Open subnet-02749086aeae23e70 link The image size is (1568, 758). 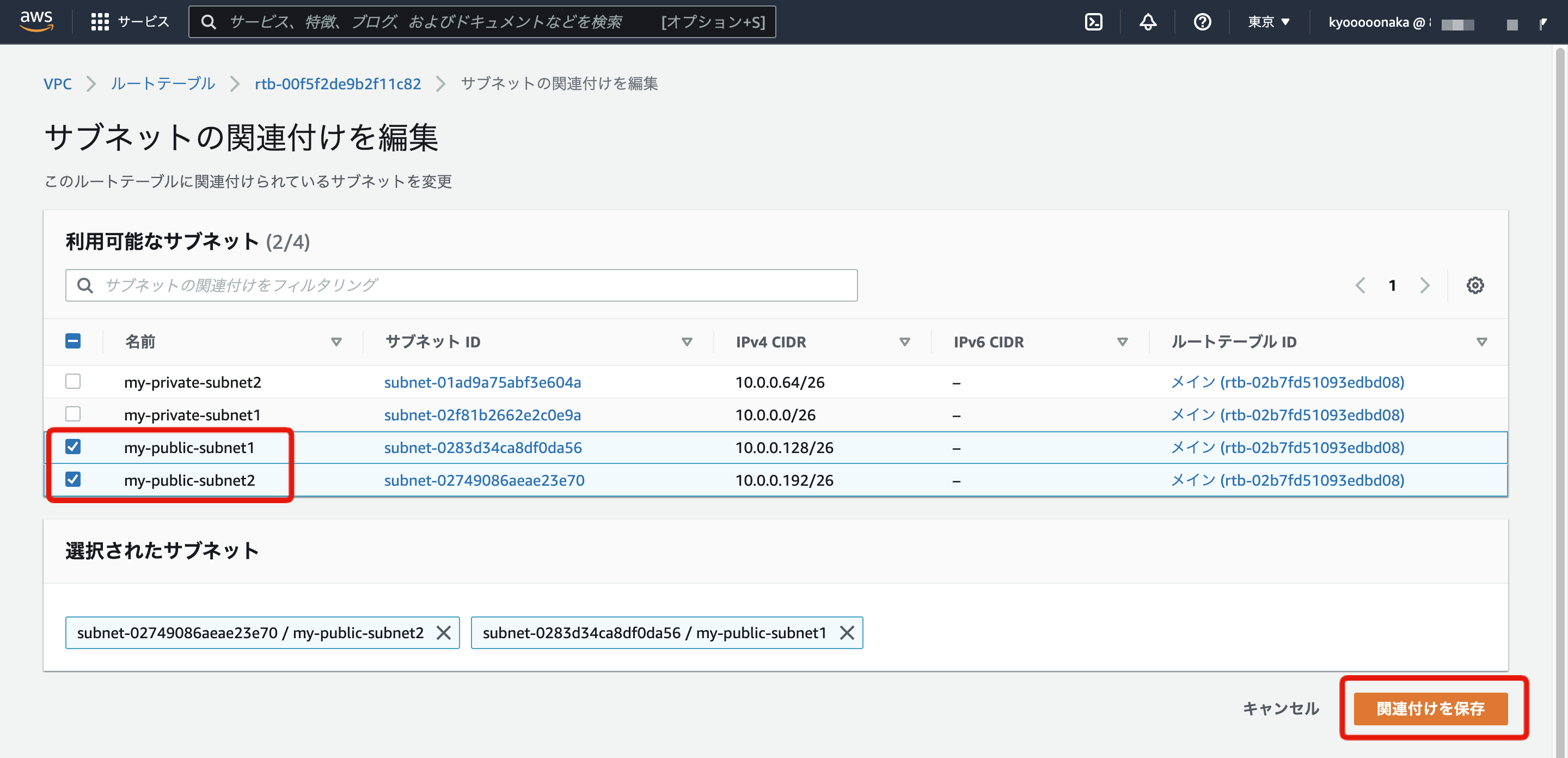484,480
